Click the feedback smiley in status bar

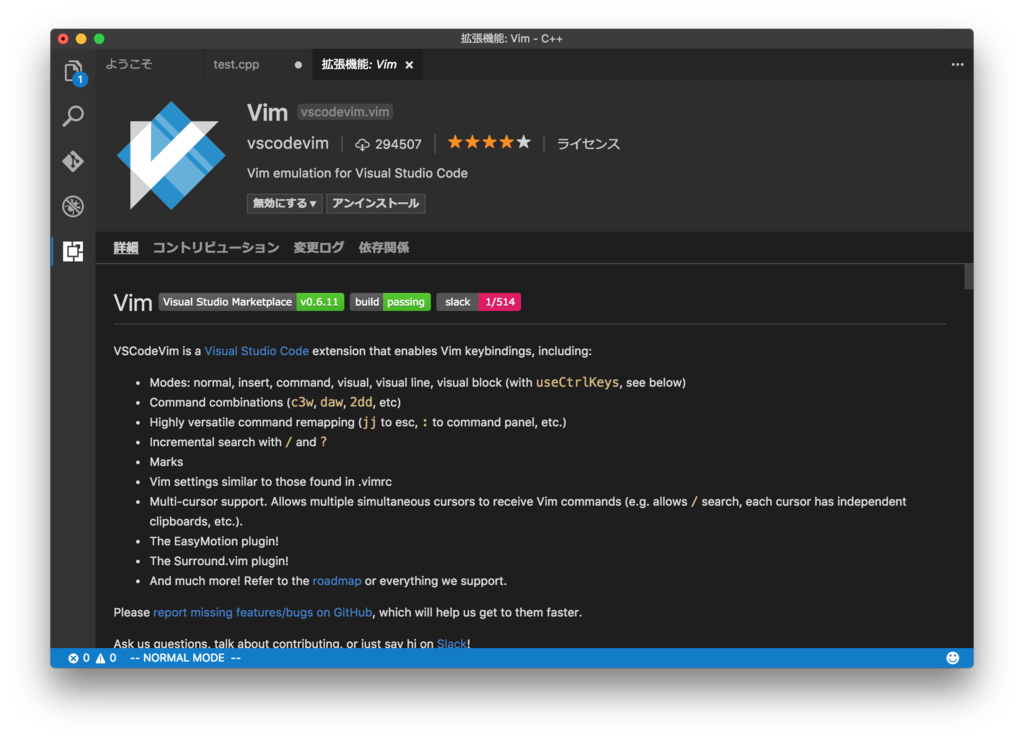click(x=953, y=658)
